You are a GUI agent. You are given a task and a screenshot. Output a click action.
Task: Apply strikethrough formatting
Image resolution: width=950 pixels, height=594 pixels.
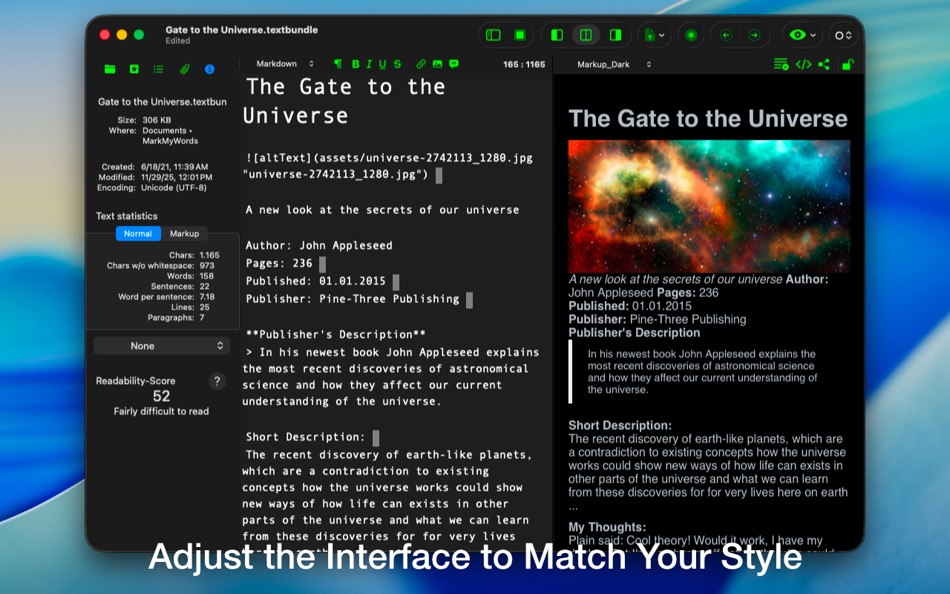tap(397, 63)
